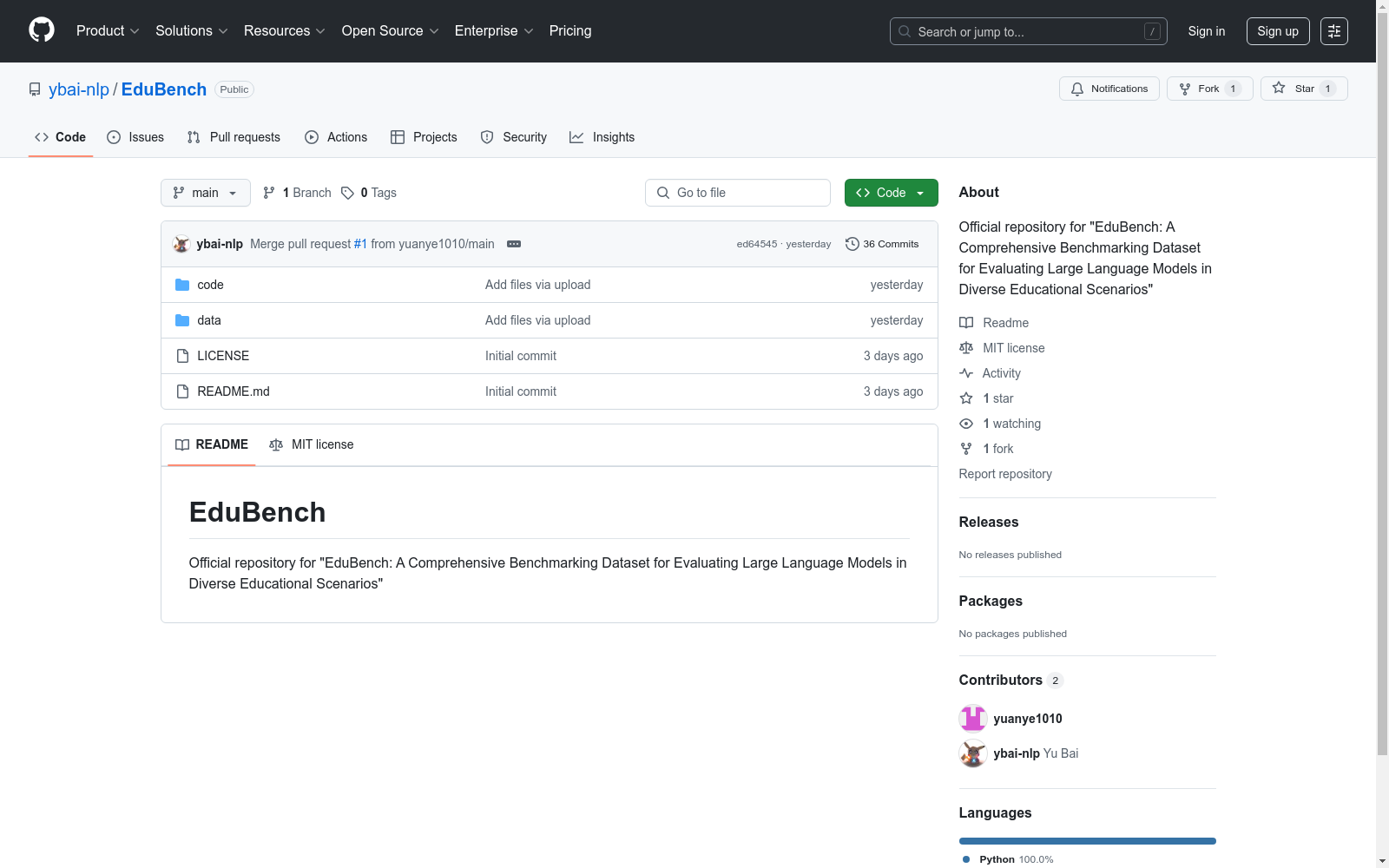Click the Python language color dot
Image resolution: width=1389 pixels, height=868 pixels.
[x=966, y=859]
